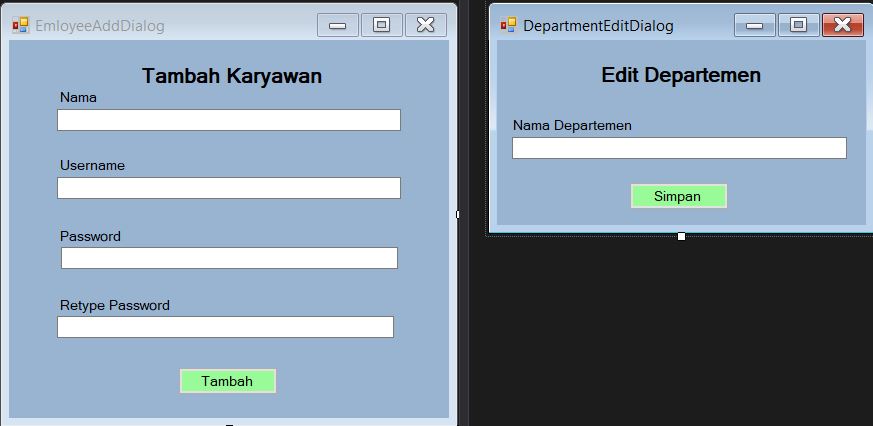Click the Nama label in employee form
This screenshot has height=426, width=873.
[x=78, y=98]
